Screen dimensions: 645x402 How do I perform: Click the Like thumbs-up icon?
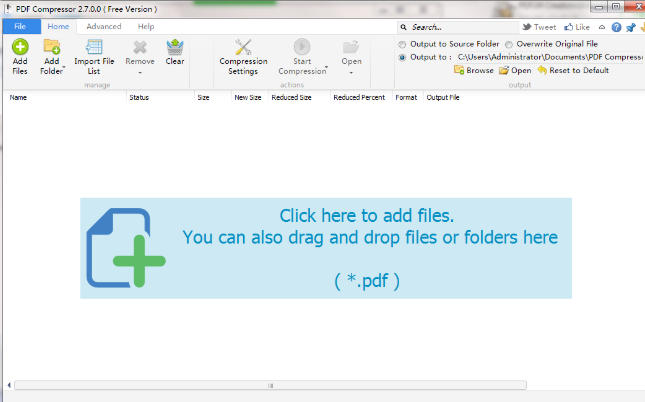(x=568, y=27)
